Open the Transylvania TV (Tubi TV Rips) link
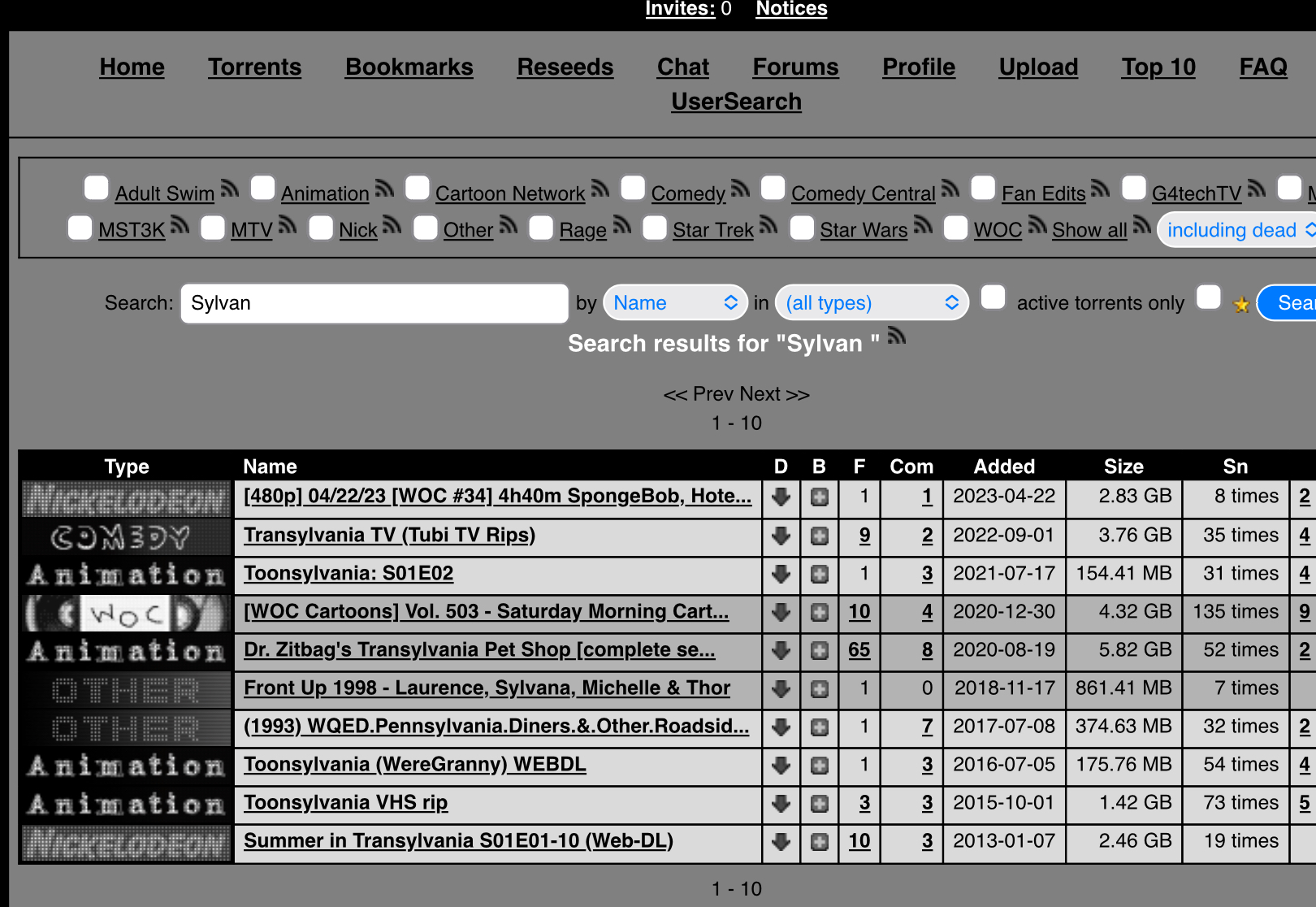 tap(390, 536)
